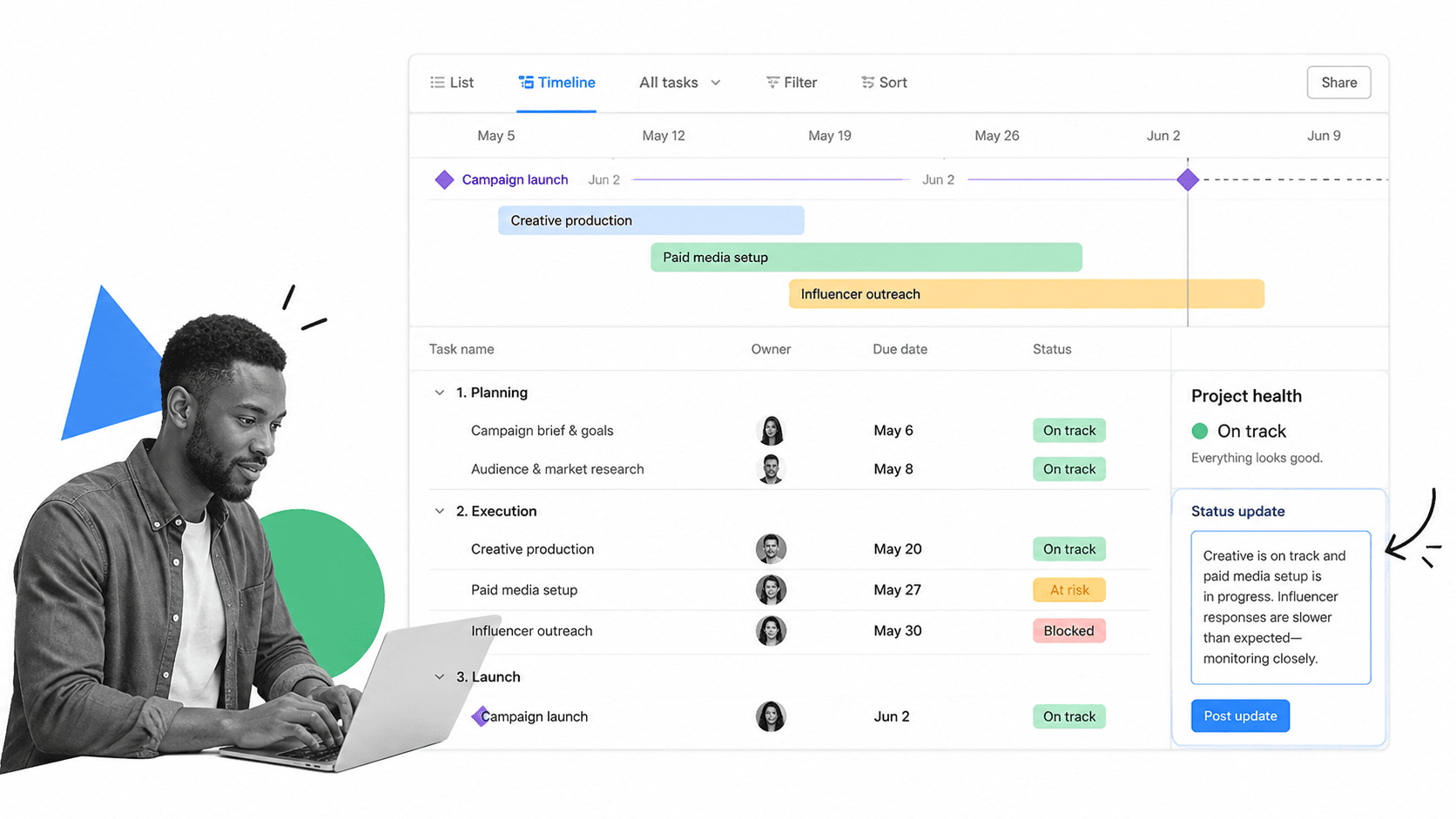This screenshot has height=819, width=1456.
Task: Click the status update text field
Action: tap(1280, 608)
